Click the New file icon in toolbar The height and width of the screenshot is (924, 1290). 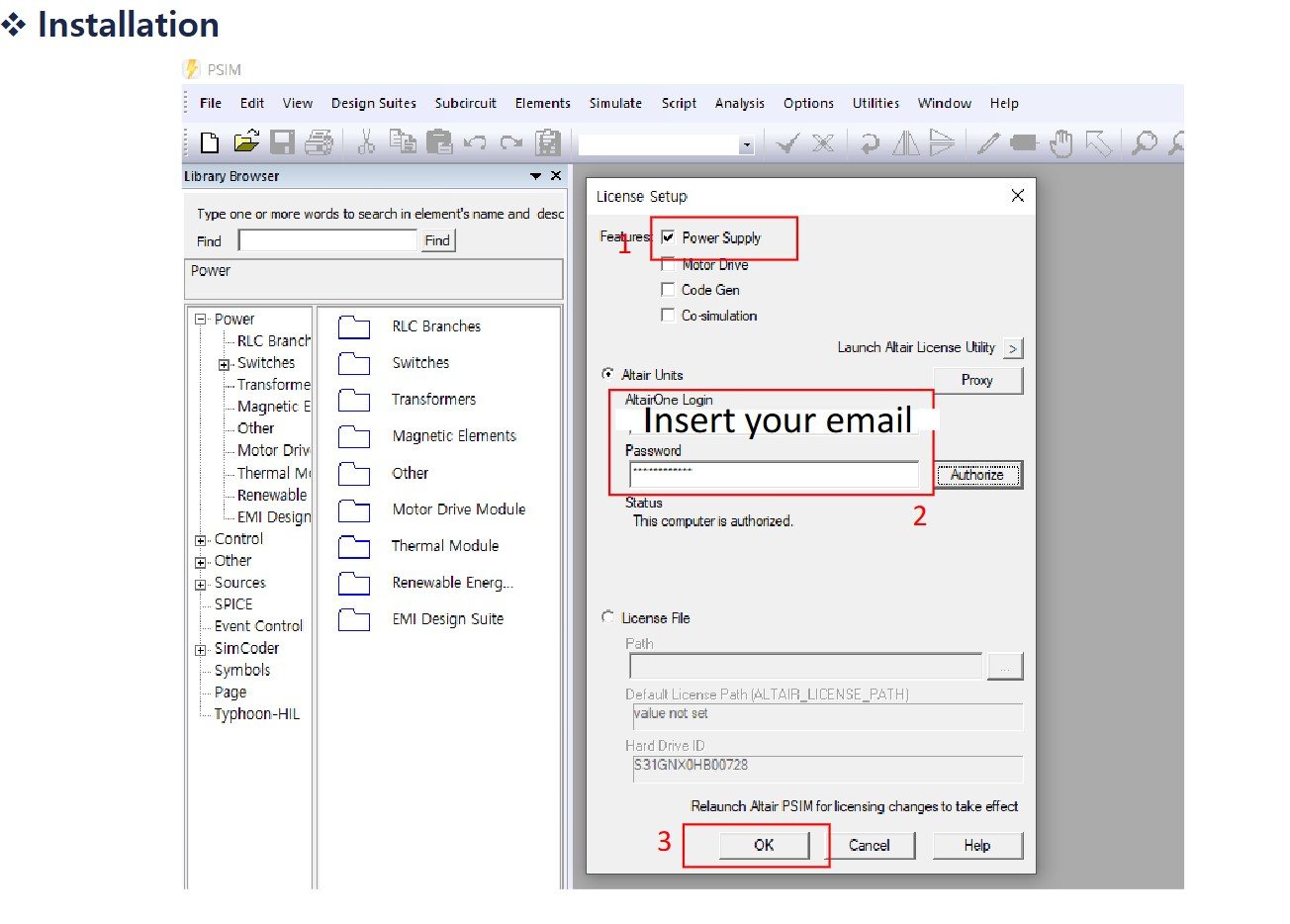pos(209,142)
